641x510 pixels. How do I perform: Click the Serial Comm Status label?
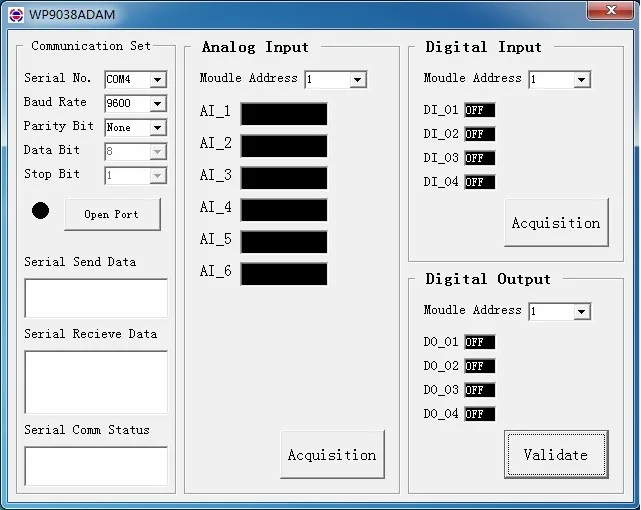tap(87, 430)
